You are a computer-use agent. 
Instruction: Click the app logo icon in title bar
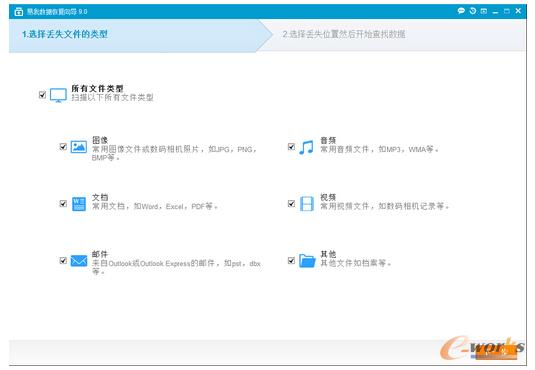pos(18,12)
